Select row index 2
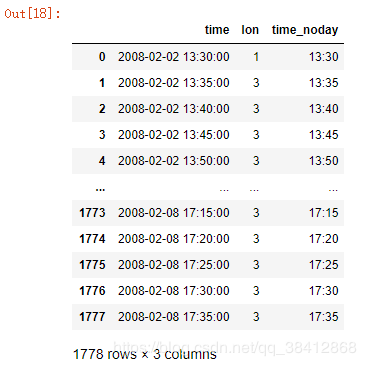 (x=102, y=109)
